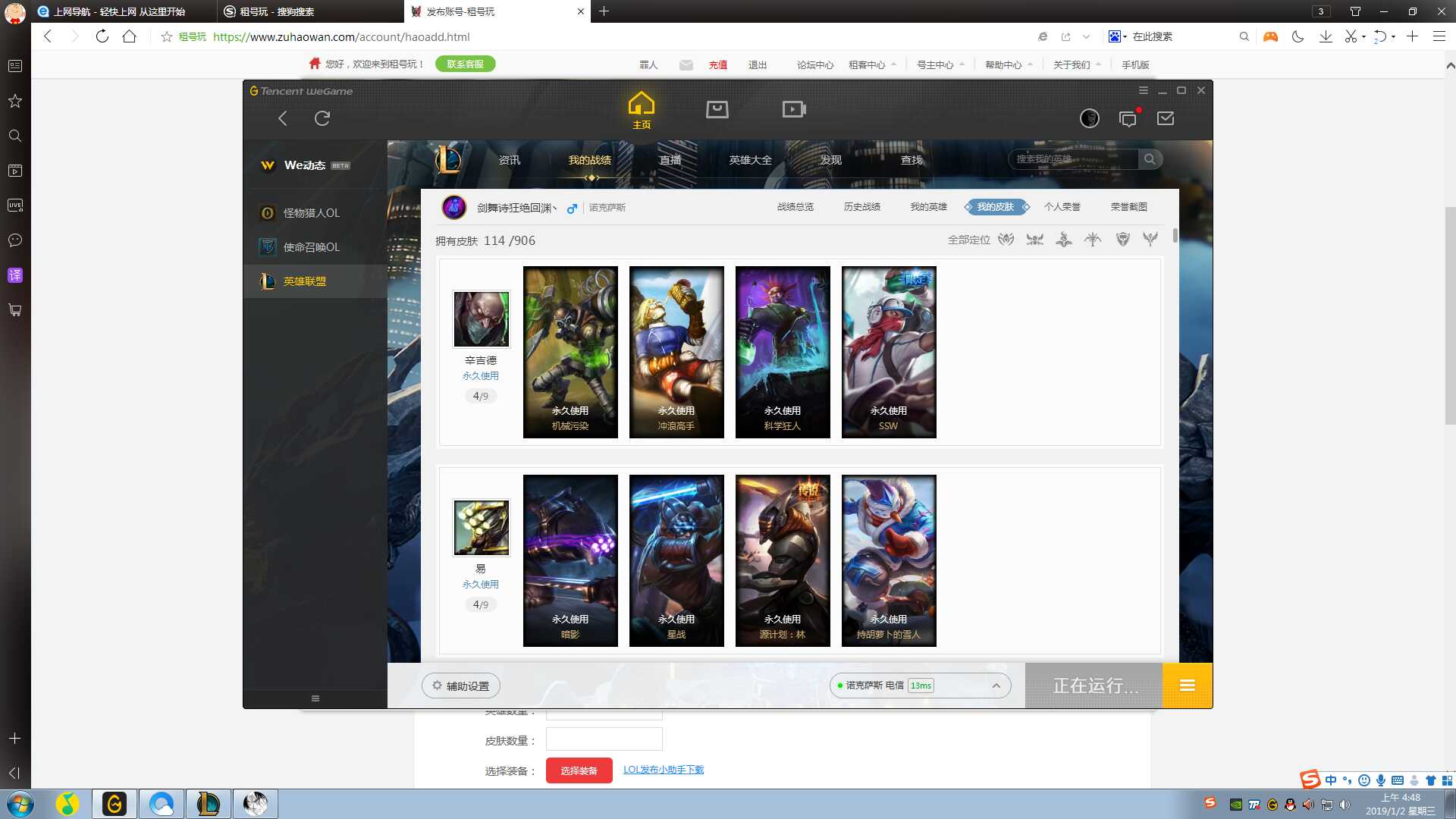
Task: Switch to 租号玩 - 搜狗搜索 browser tab
Action: [309, 11]
